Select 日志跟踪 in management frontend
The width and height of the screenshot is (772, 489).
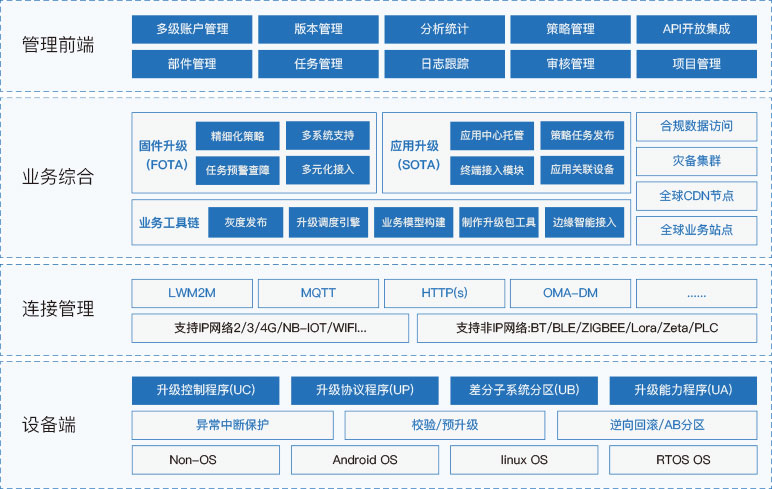[444, 64]
